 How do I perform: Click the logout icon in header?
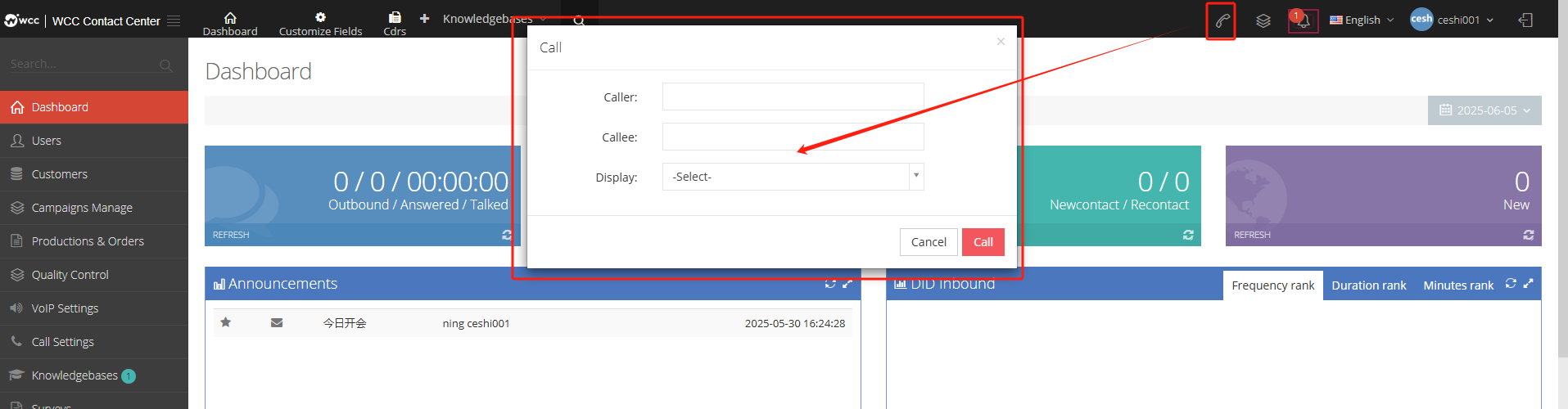tap(1525, 20)
